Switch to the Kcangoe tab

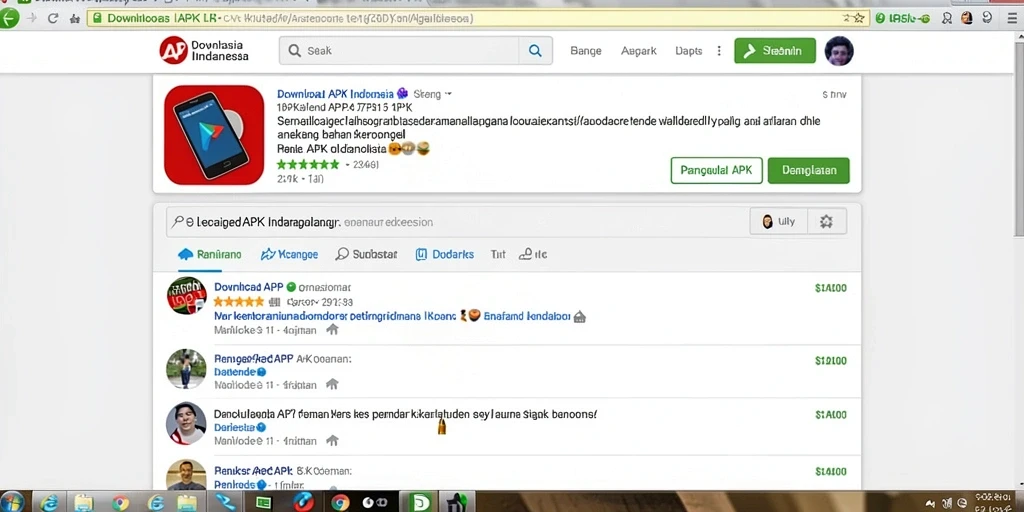pos(289,255)
